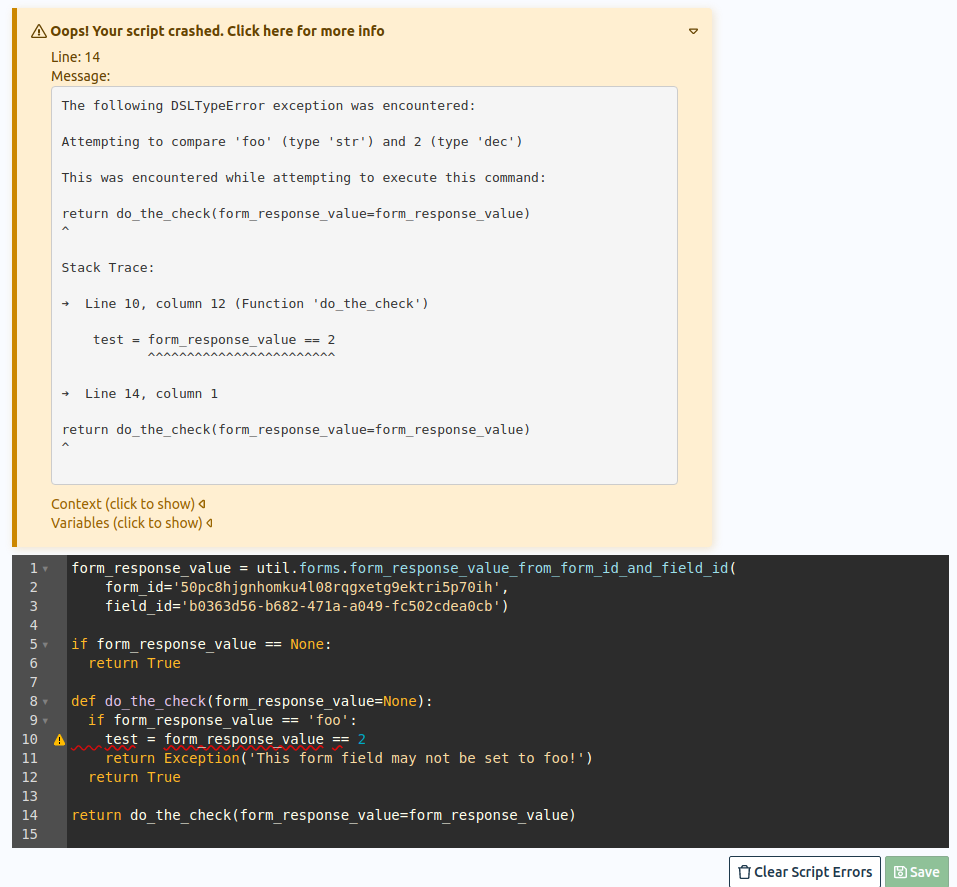Fold the if block at line 5
This screenshot has width=957, height=887.
(x=46, y=645)
